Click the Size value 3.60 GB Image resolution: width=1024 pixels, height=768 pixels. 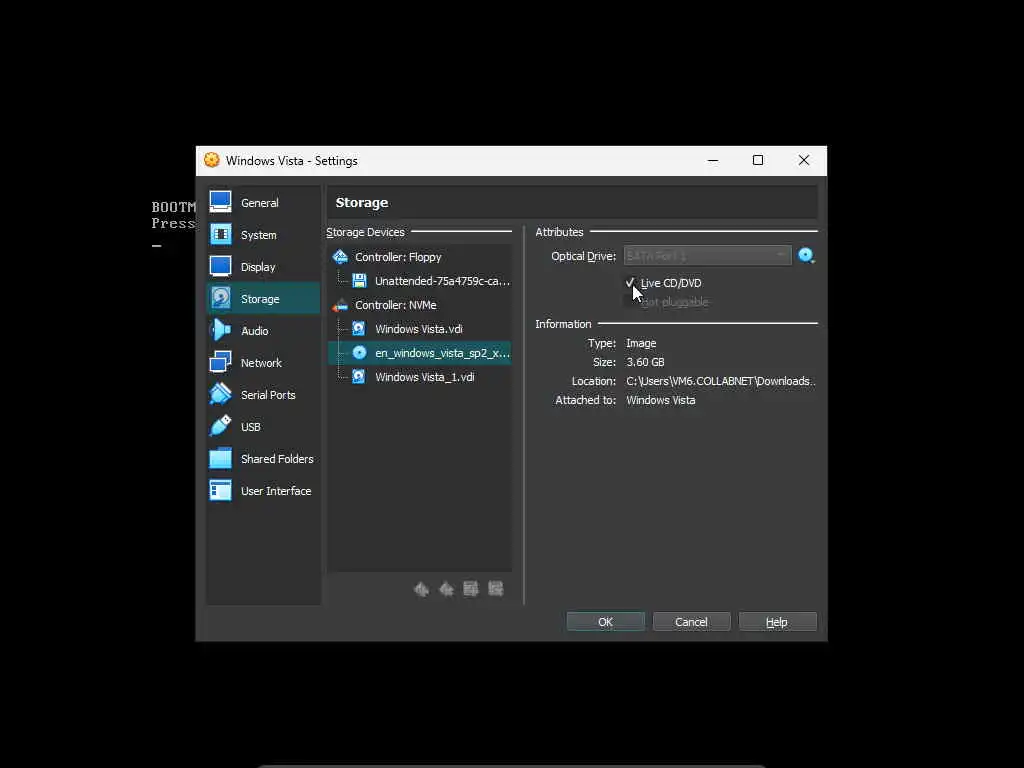point(645,362)
